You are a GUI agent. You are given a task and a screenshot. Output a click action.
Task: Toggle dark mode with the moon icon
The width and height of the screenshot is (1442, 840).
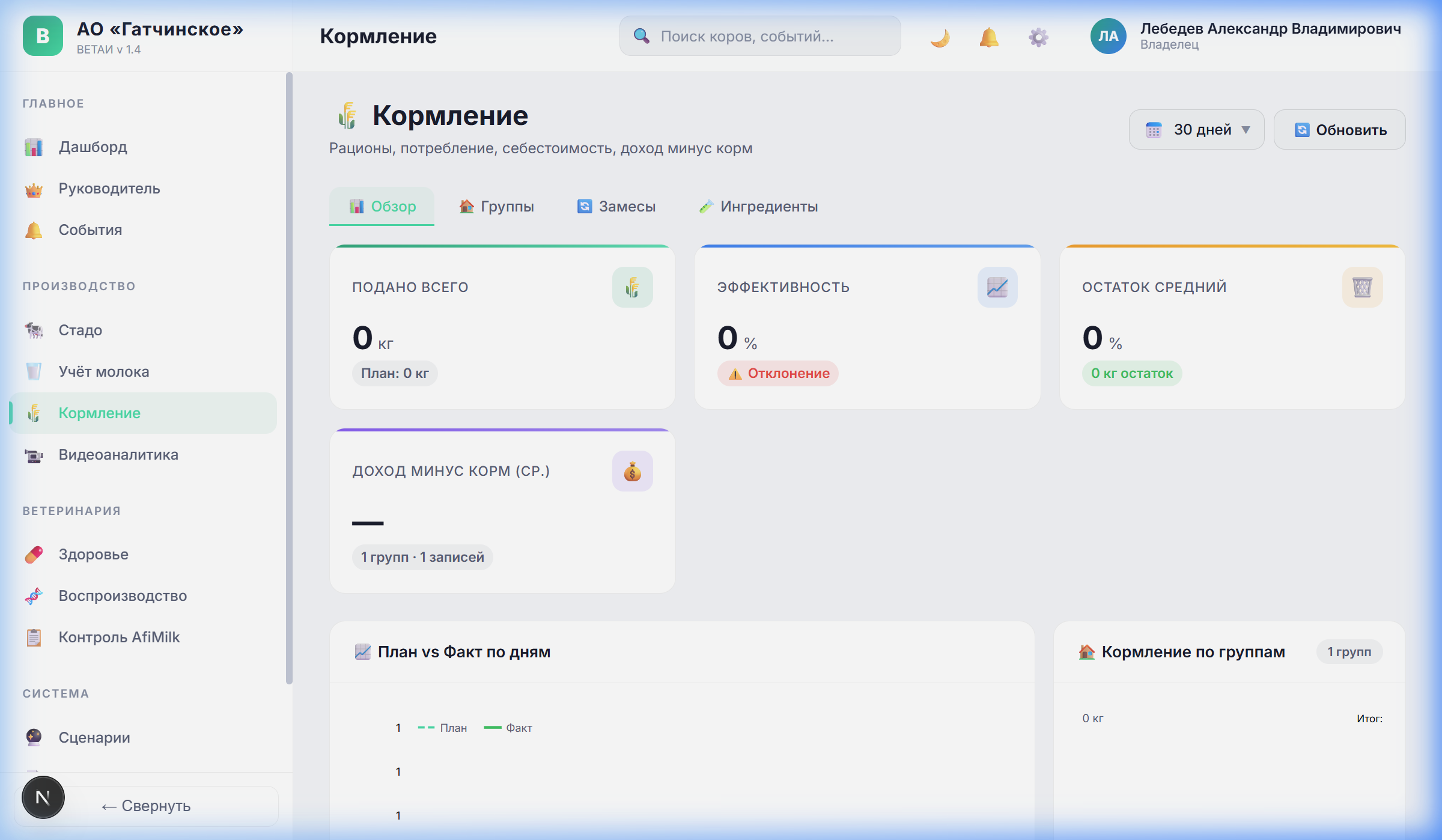point(940,37)
